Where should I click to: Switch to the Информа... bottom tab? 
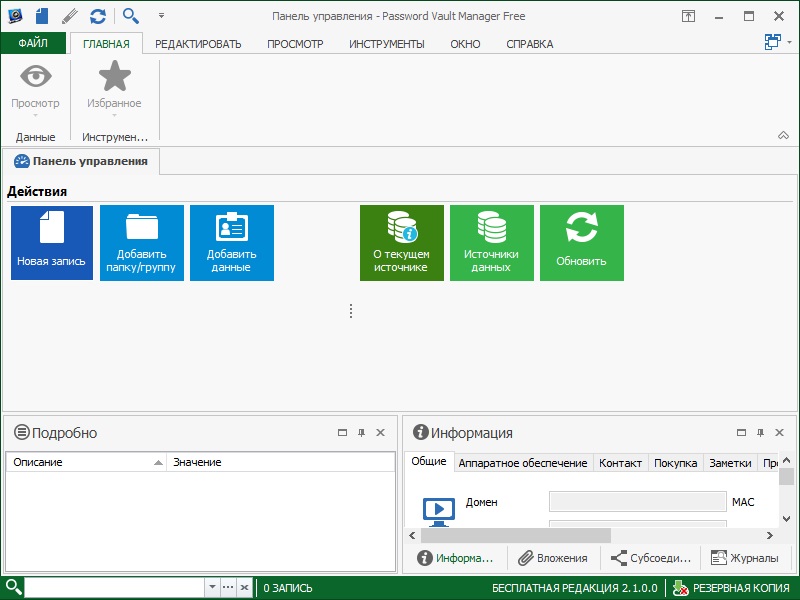(455, 558)
